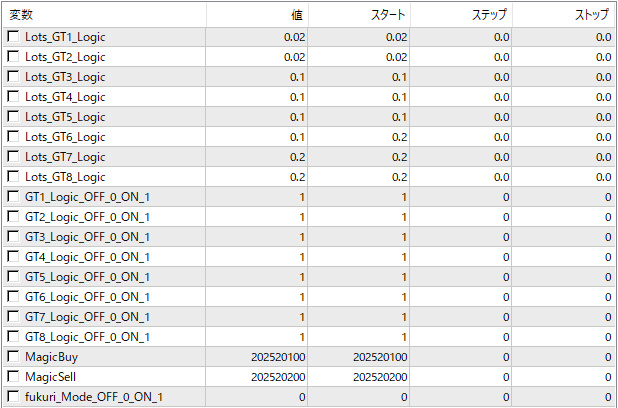Edit the ステップ cell of Lots_GT5_Logic
Image resolution: width=618 pixels, height=408 pixels.
[461, 117]
